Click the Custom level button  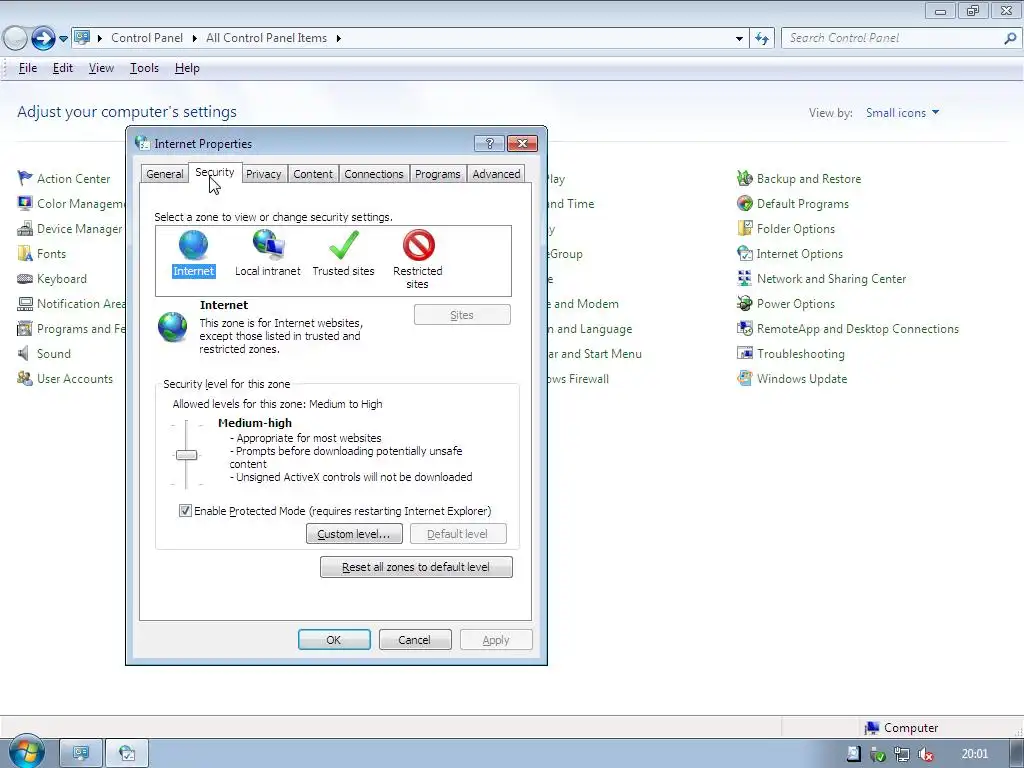point(354,534)
